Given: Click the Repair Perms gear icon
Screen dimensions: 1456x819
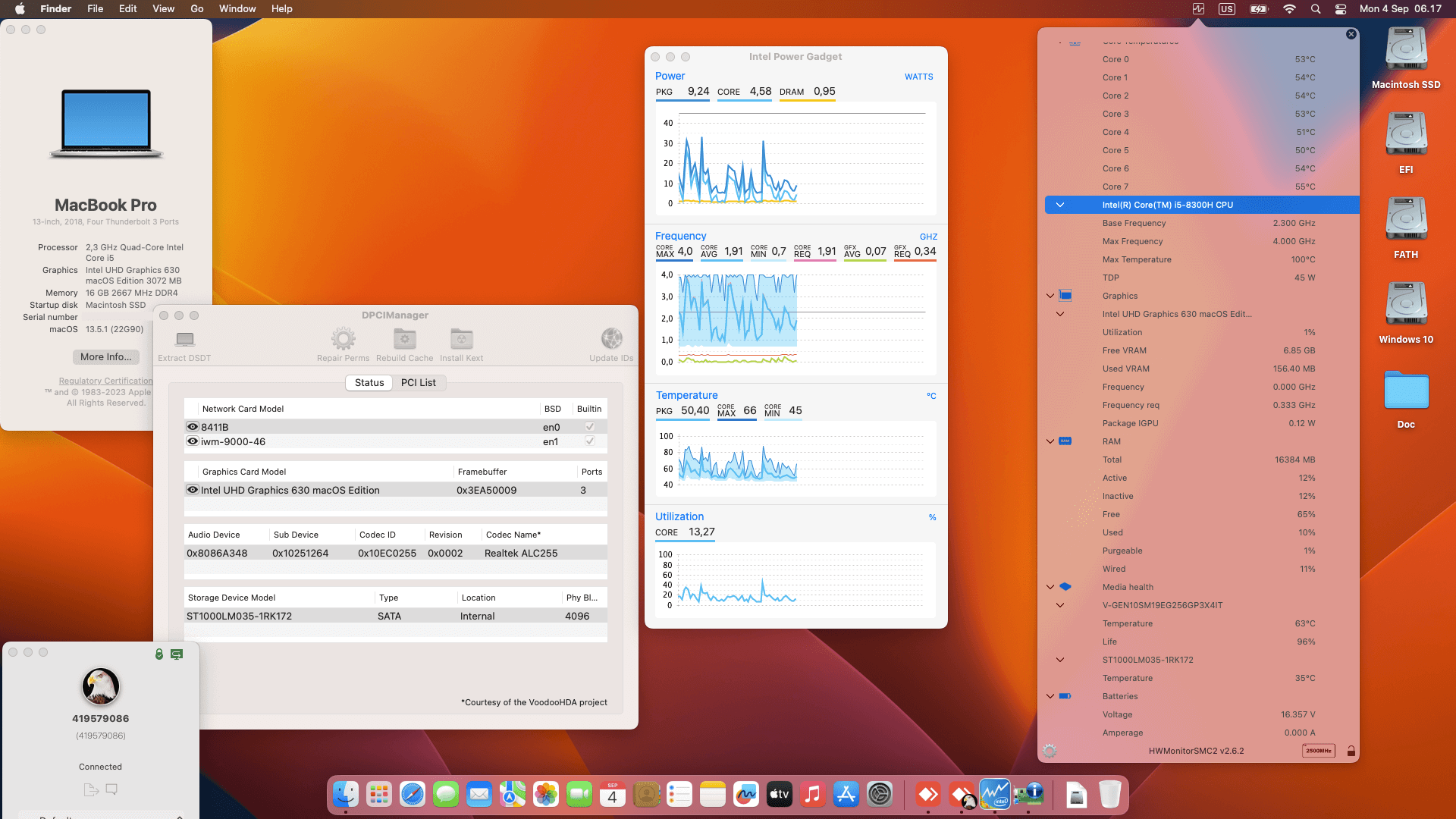Looking at the screenshot, I should click(x=343, y=339).
